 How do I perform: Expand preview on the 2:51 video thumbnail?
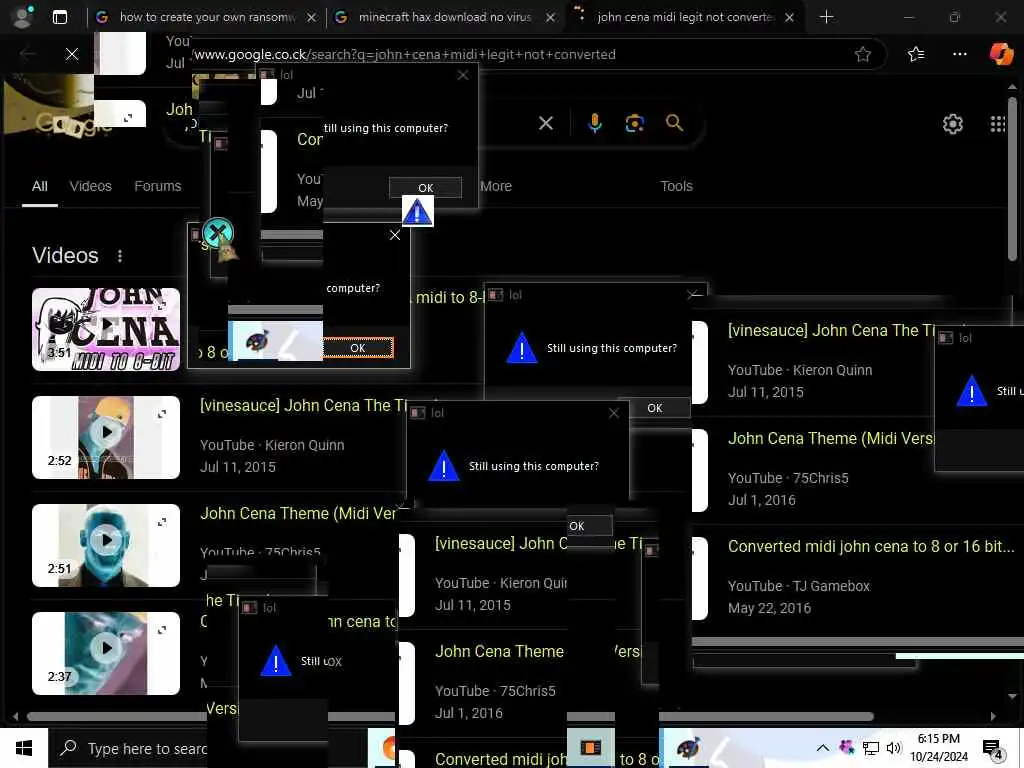(x=162, y=522)
